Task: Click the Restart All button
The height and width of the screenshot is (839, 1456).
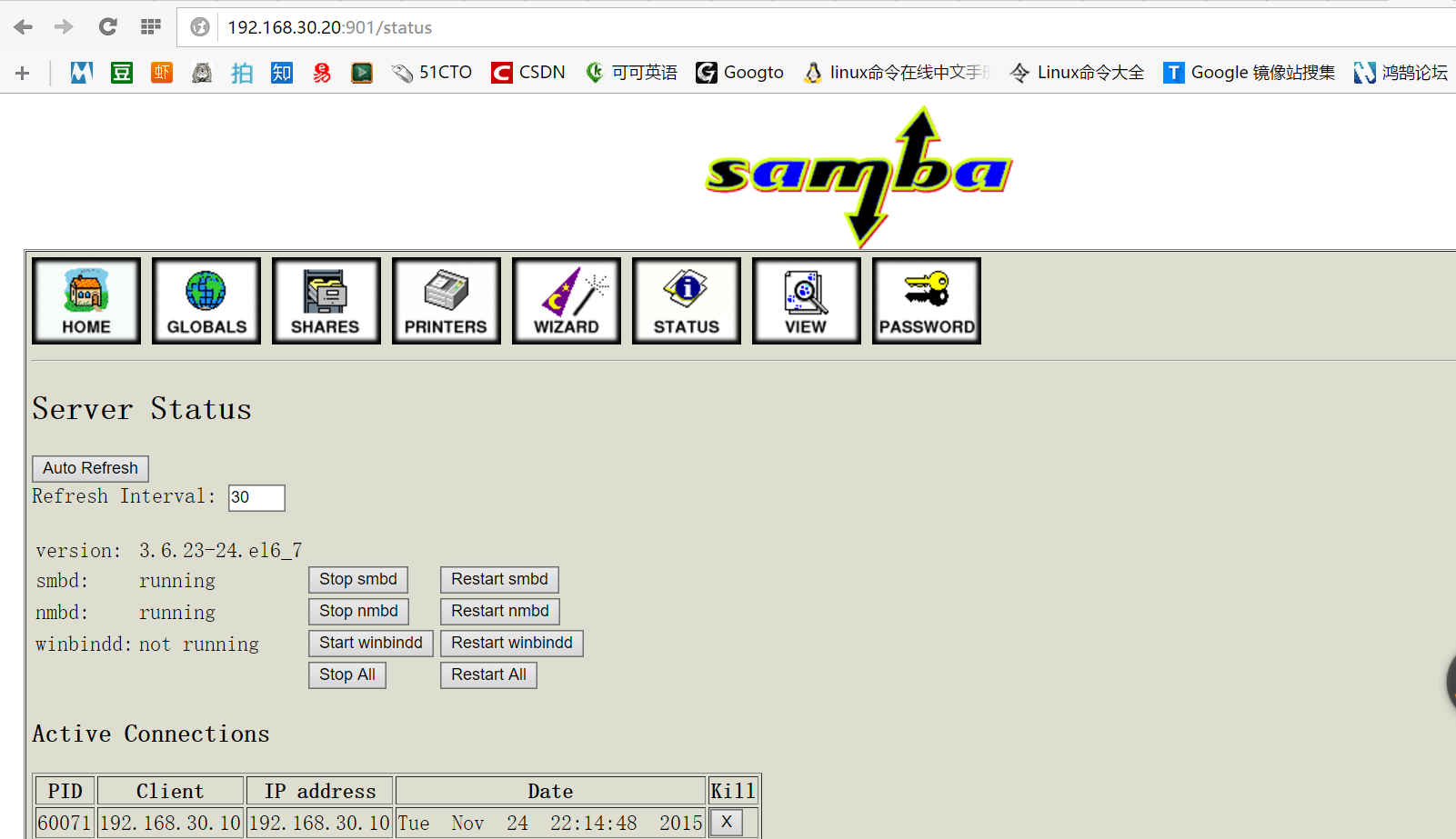Action: coord(488,675)
